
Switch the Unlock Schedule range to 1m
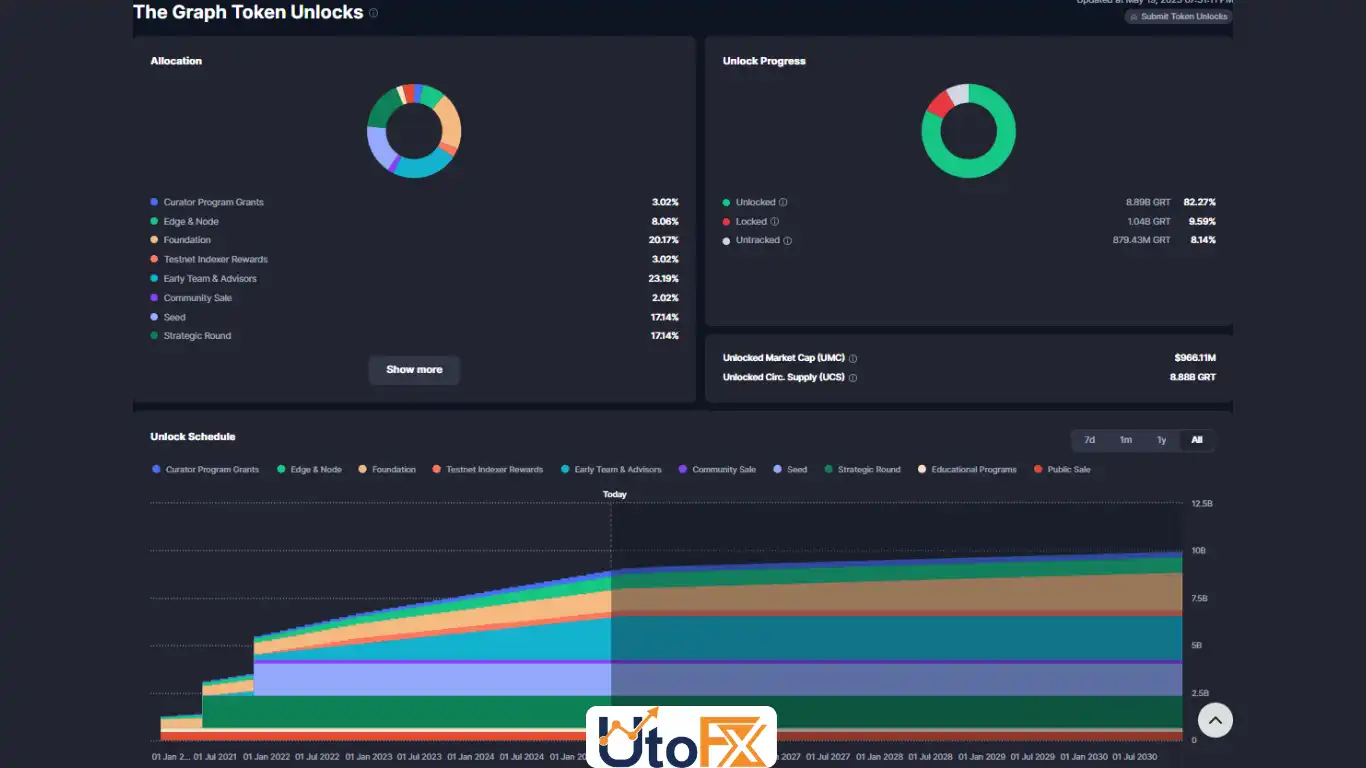1125,440
